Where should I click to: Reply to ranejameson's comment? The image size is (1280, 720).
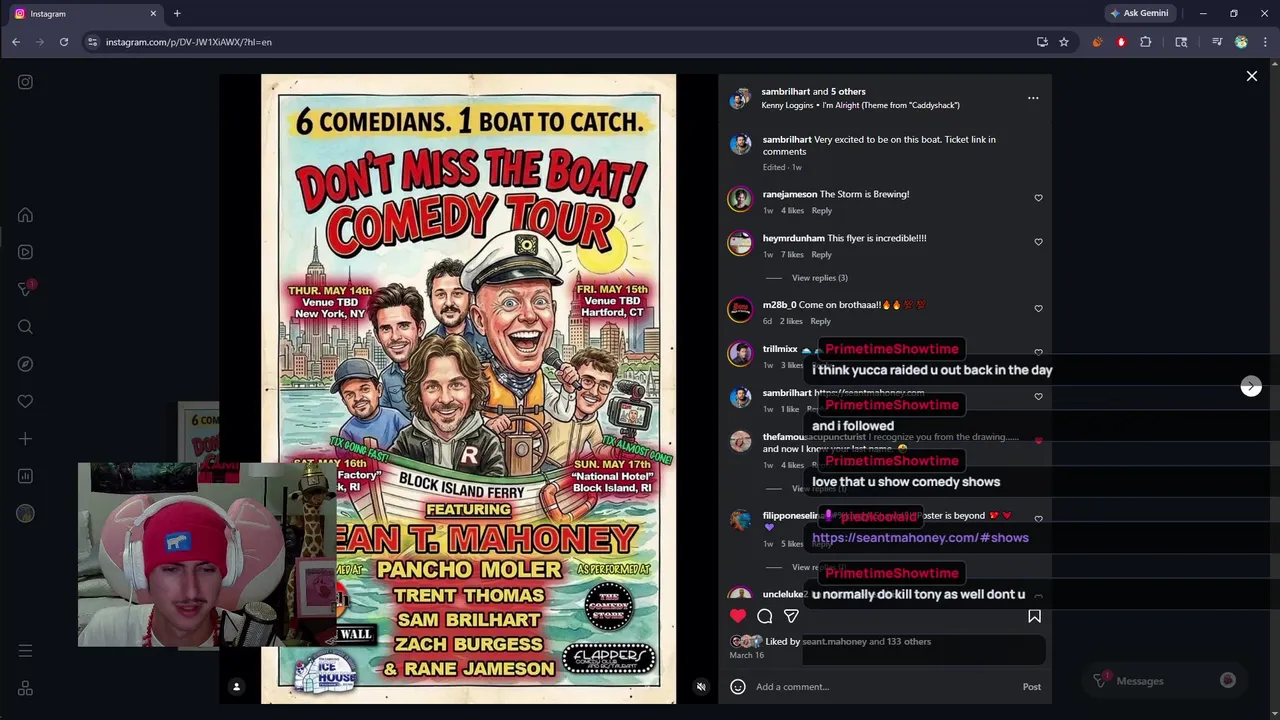pos(822,211)
